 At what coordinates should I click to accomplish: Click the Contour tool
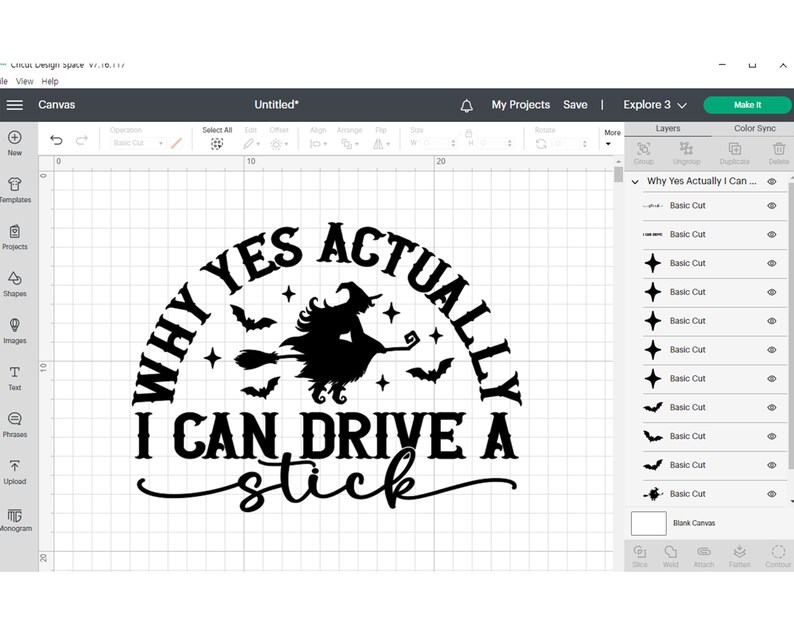(x=778, y=556)
